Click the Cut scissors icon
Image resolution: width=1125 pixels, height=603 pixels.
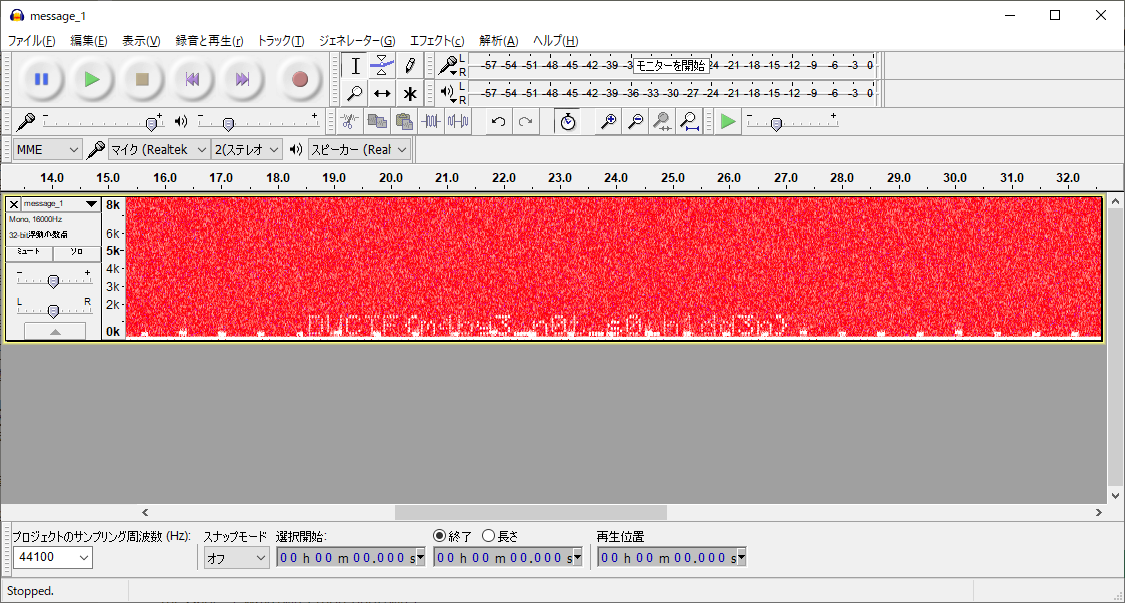349,121
